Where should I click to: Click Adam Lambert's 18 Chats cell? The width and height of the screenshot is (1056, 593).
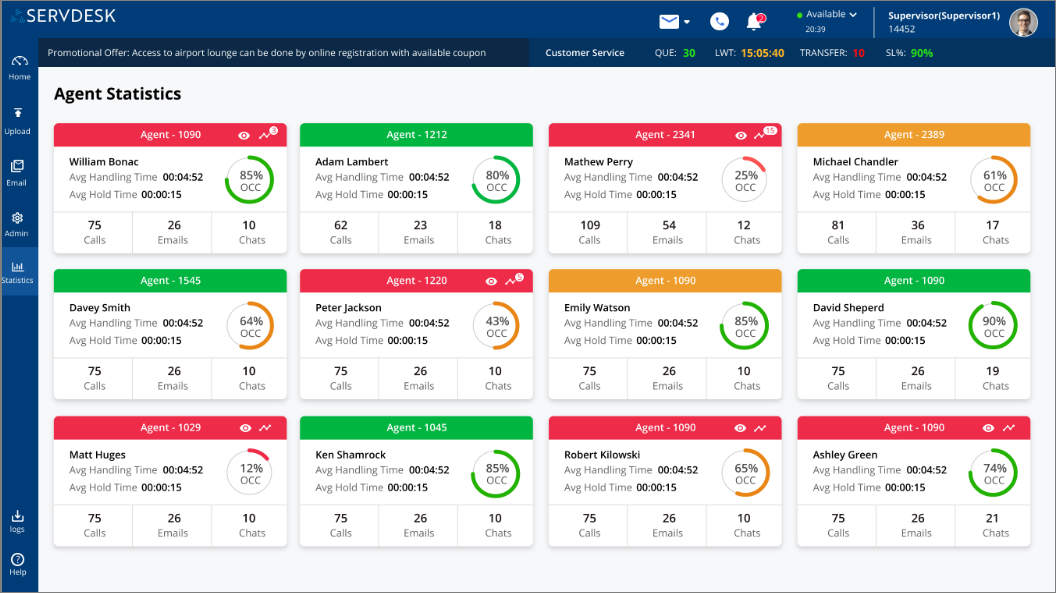(x=497, y=232)
